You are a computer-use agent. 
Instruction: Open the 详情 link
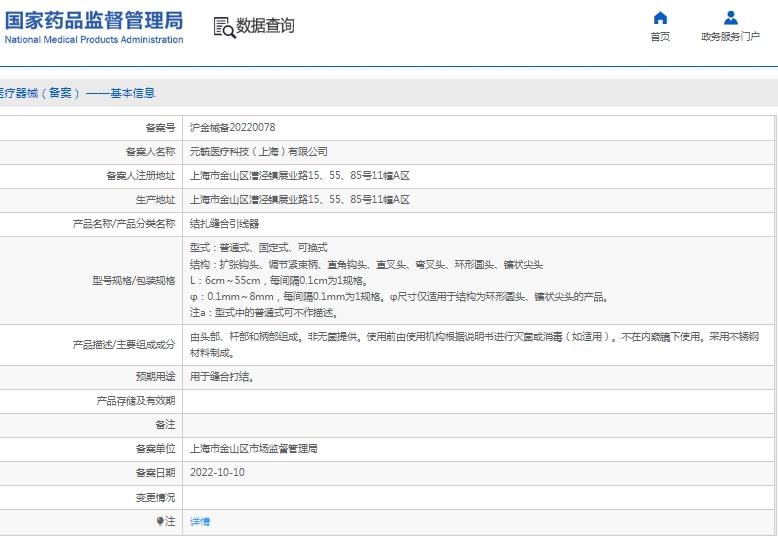(x=200, y=521)
